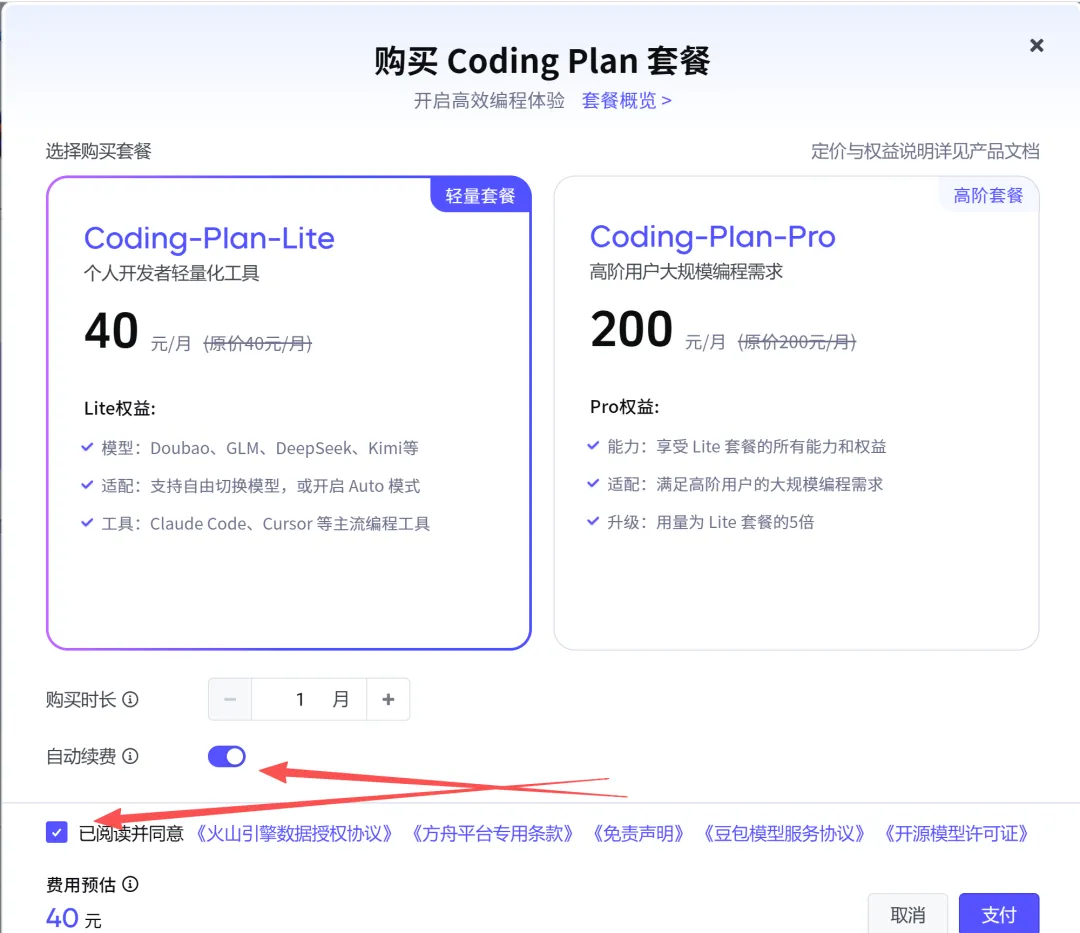Close the Coding Plan purchase dialog
This screenshot has height=933, width=1080.
pos(1036,45)
